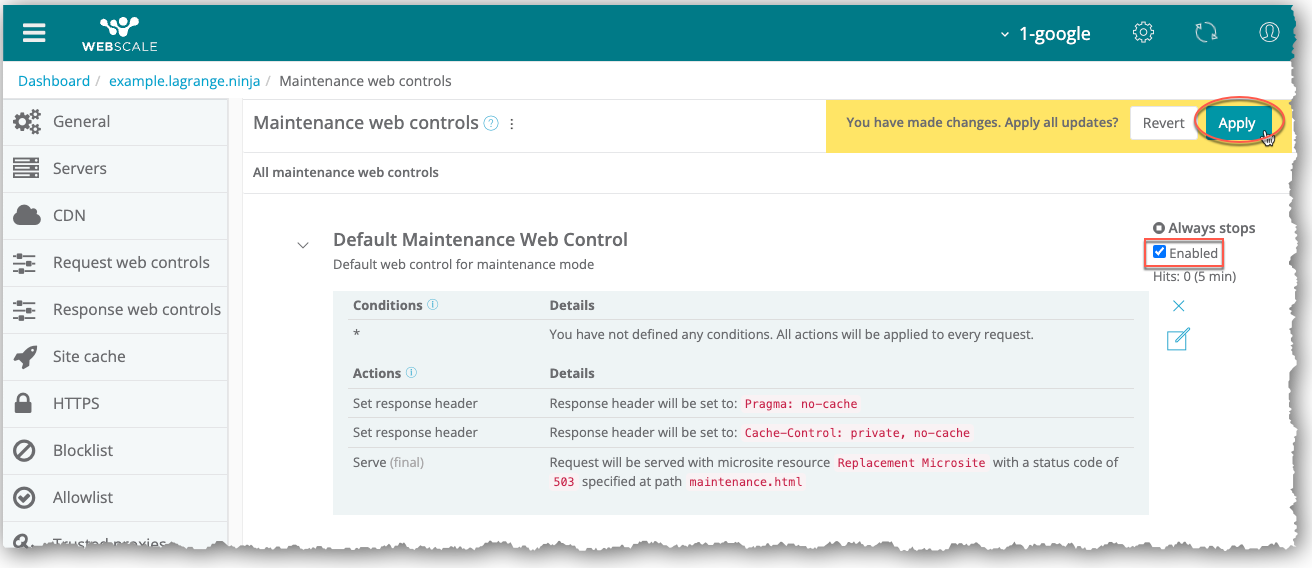Open the hamburger navigation menu
1312x568 pixels.
click(35, 33)
